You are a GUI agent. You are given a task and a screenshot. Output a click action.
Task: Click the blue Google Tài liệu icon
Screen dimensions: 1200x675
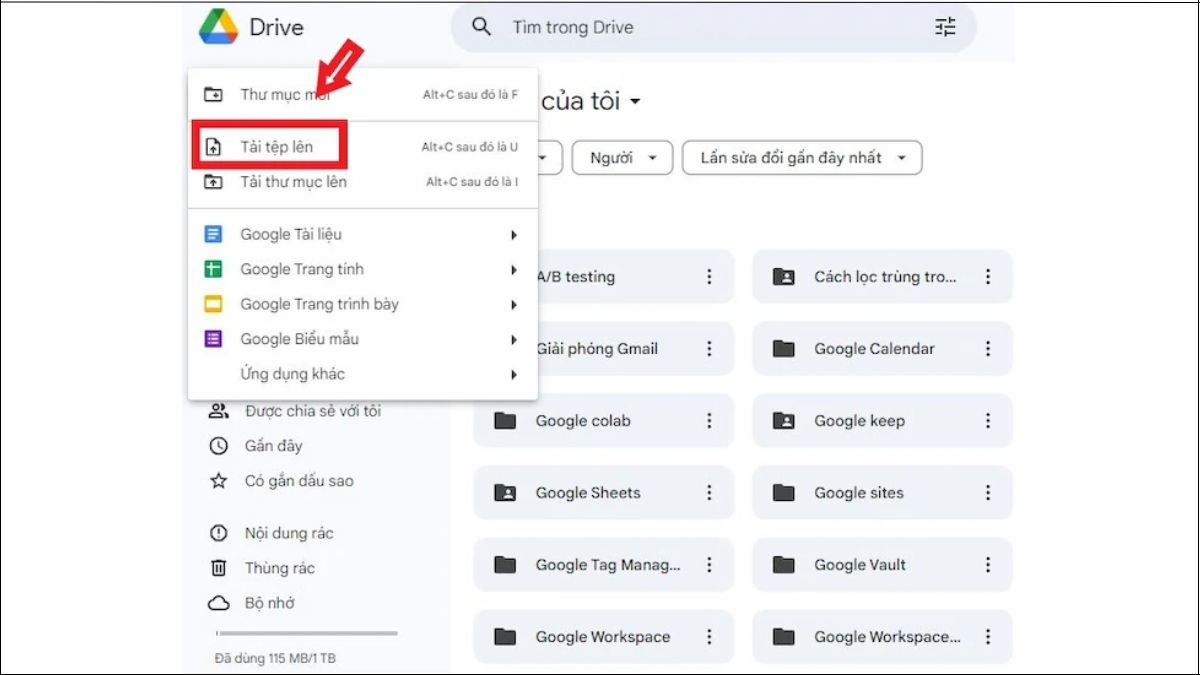coord(213,234)
